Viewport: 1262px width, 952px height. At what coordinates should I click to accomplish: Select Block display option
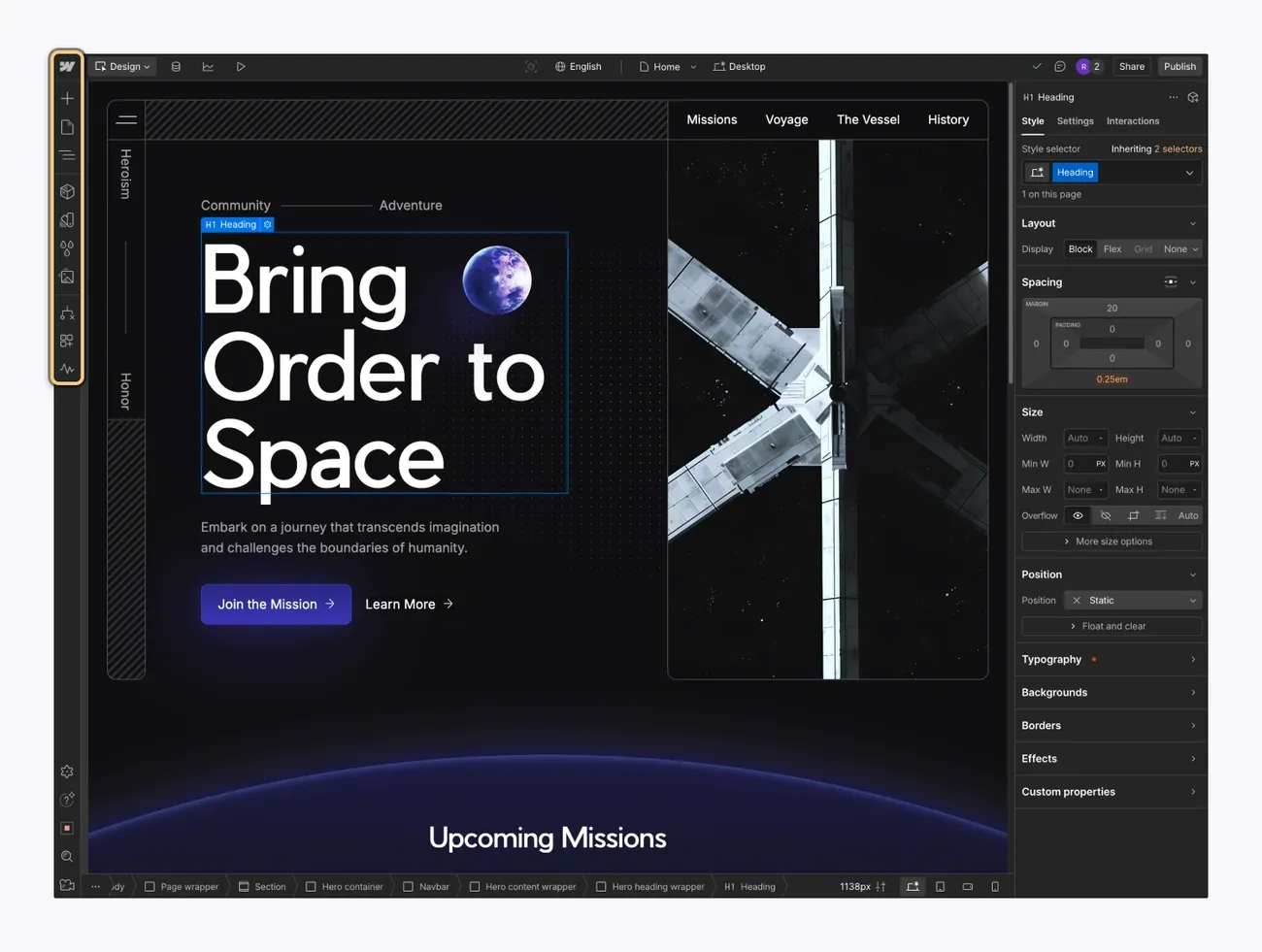click(1080, 249)
